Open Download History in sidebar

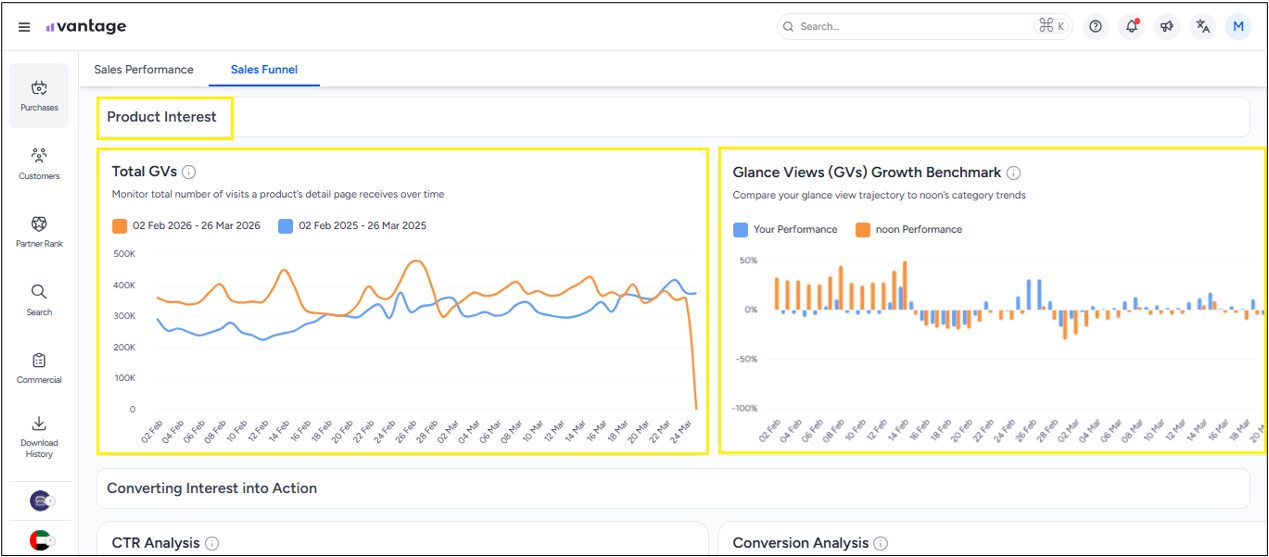point(39,436)
